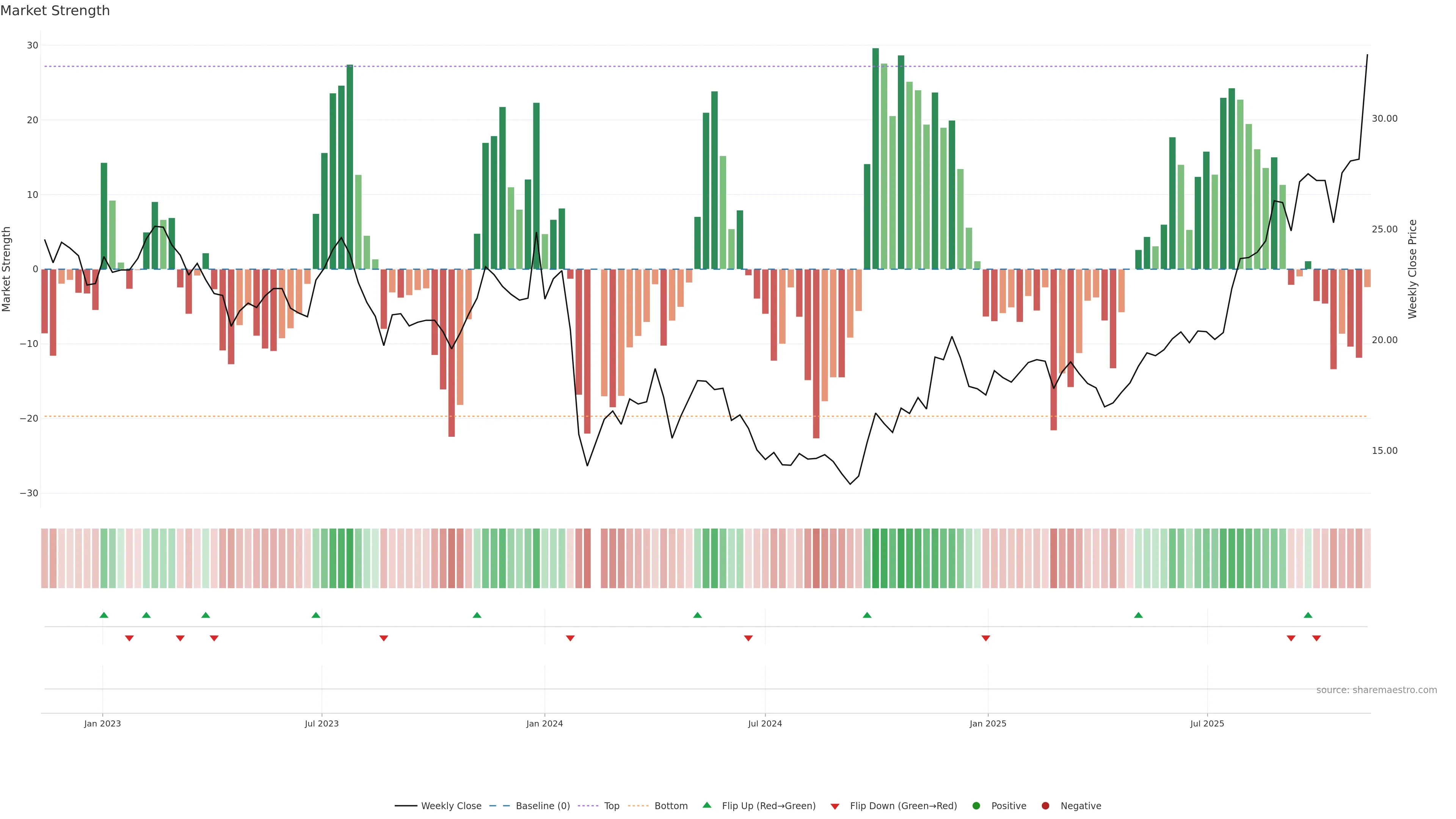
Task: Click the Jan 2024 x-axis label
Action: 544,723
